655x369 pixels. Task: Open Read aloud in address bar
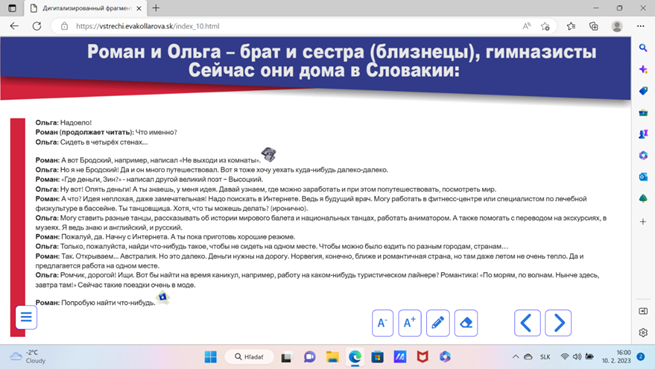point(526,26)
